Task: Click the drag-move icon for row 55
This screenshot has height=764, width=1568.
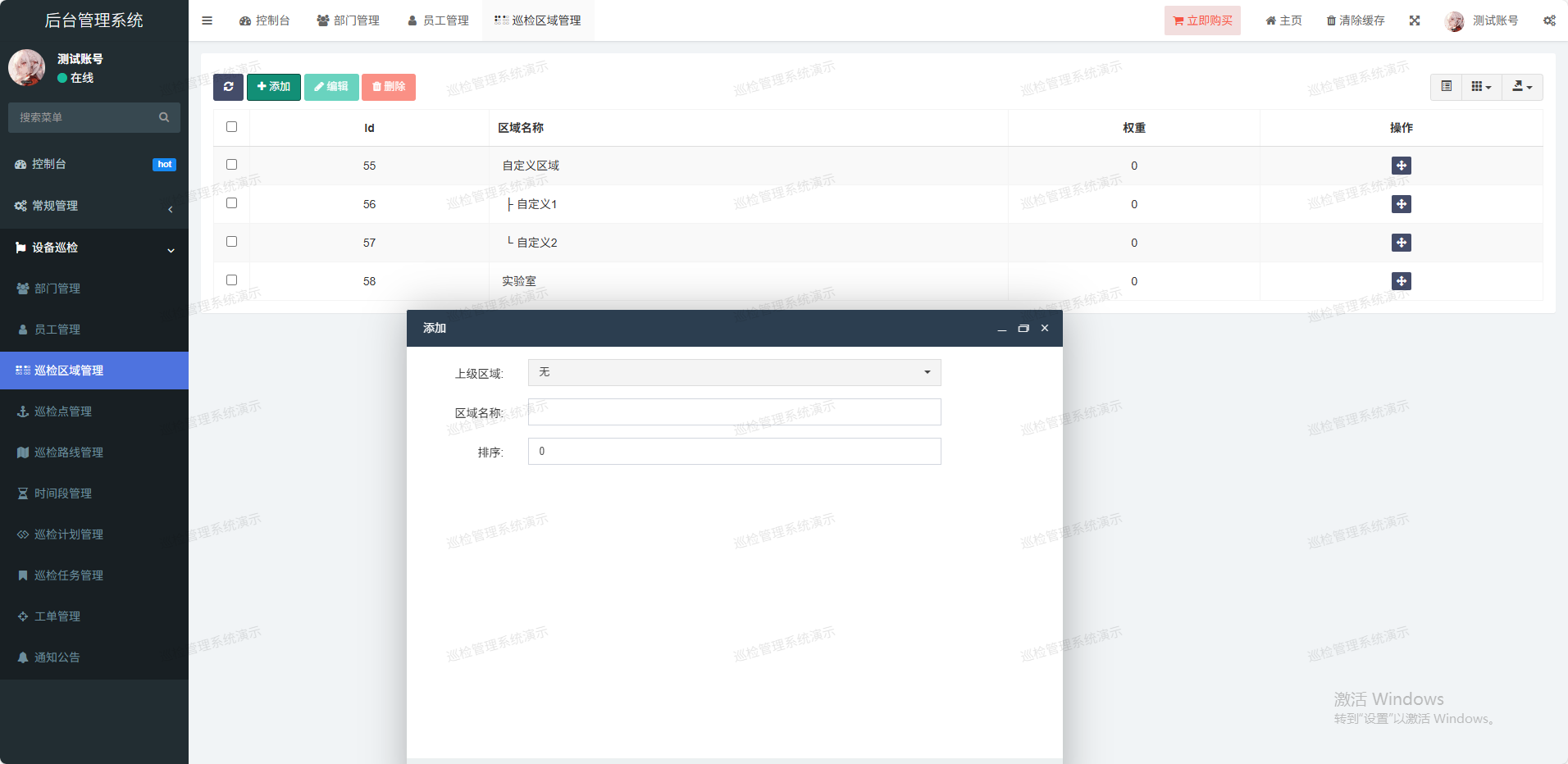Action: tap(1401, 166)
